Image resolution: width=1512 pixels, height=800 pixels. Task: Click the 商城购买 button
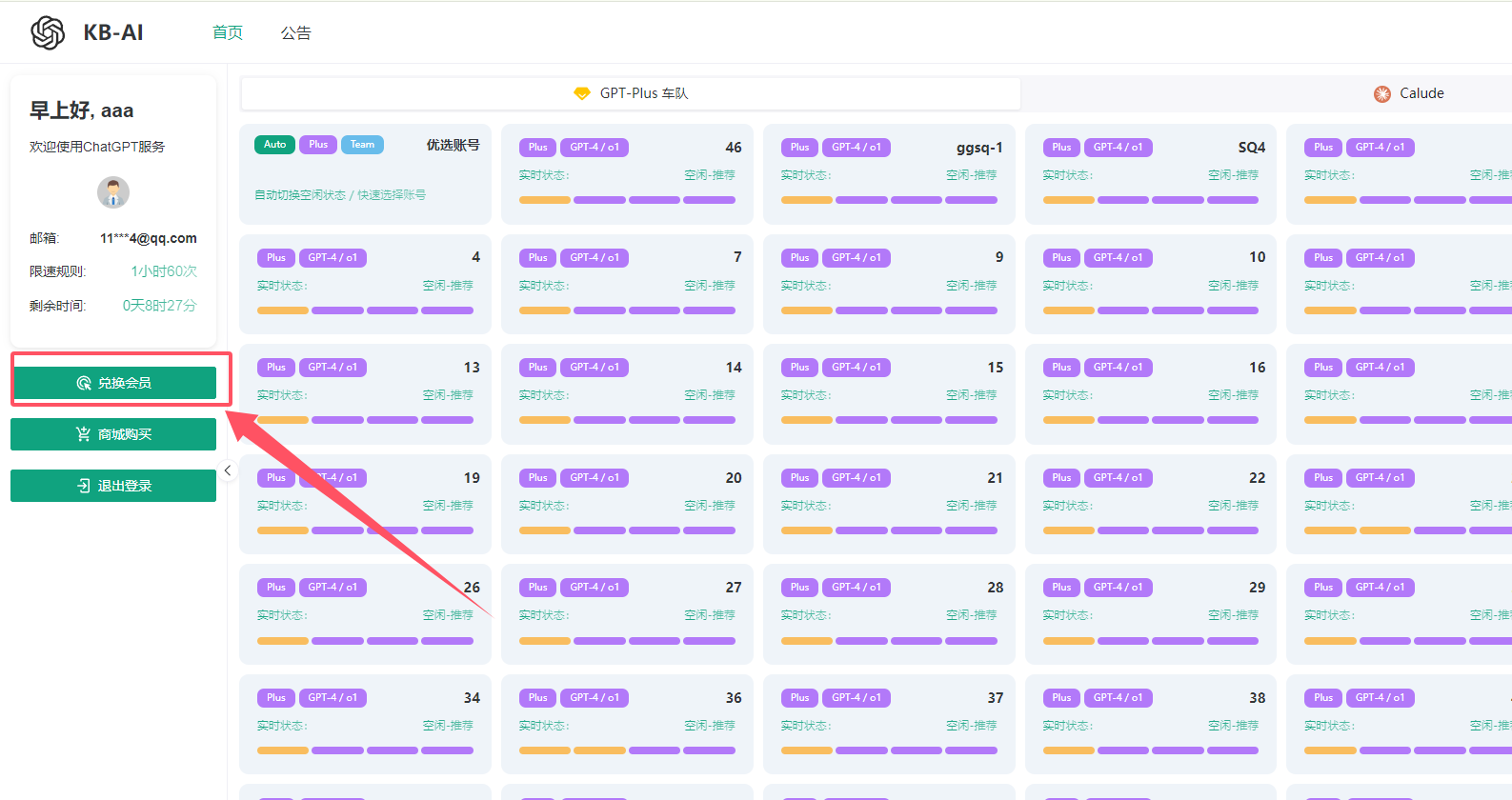click(x=113, y=434)
